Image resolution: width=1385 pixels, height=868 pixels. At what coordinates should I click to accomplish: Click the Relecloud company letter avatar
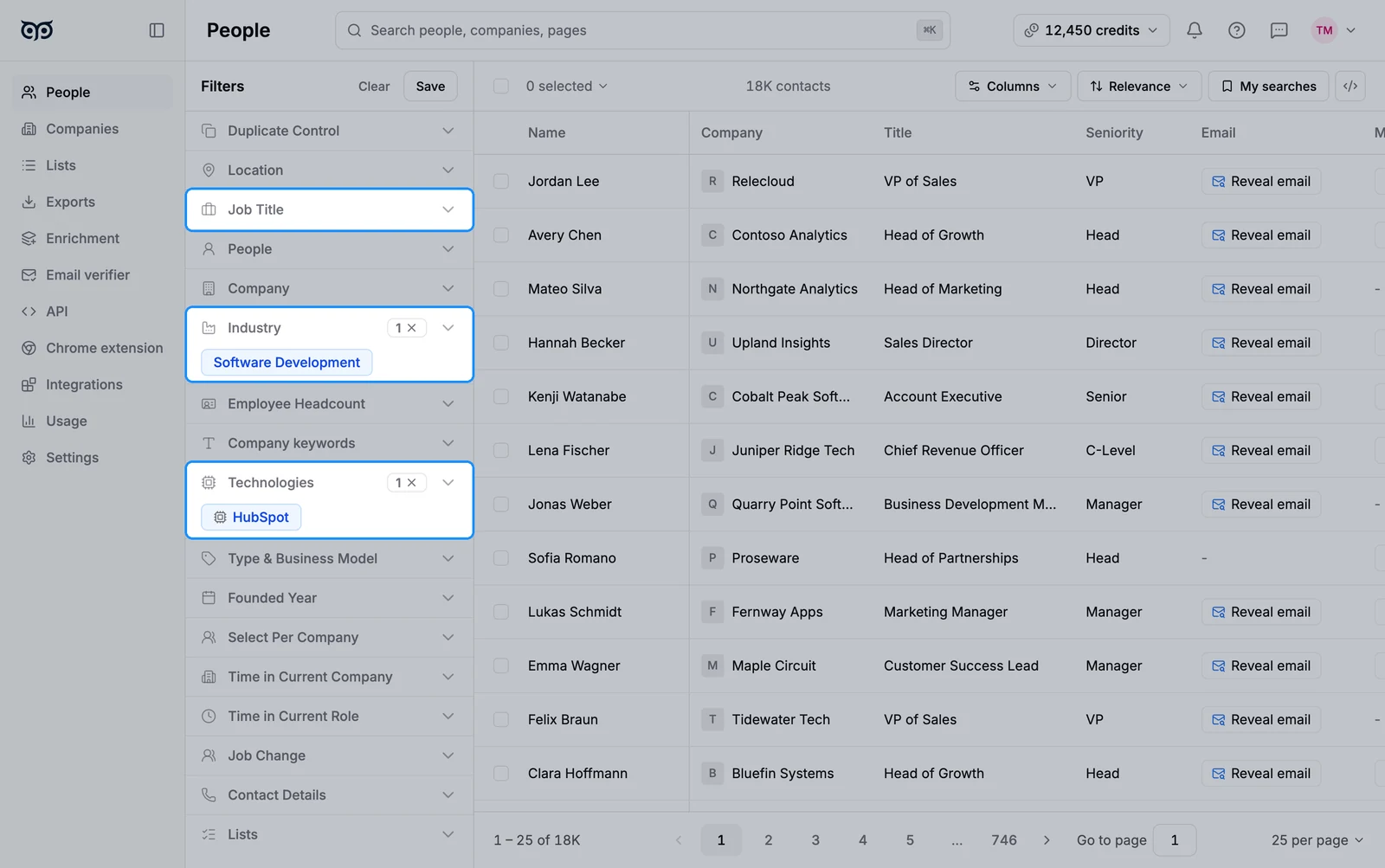tap(712, 181)
